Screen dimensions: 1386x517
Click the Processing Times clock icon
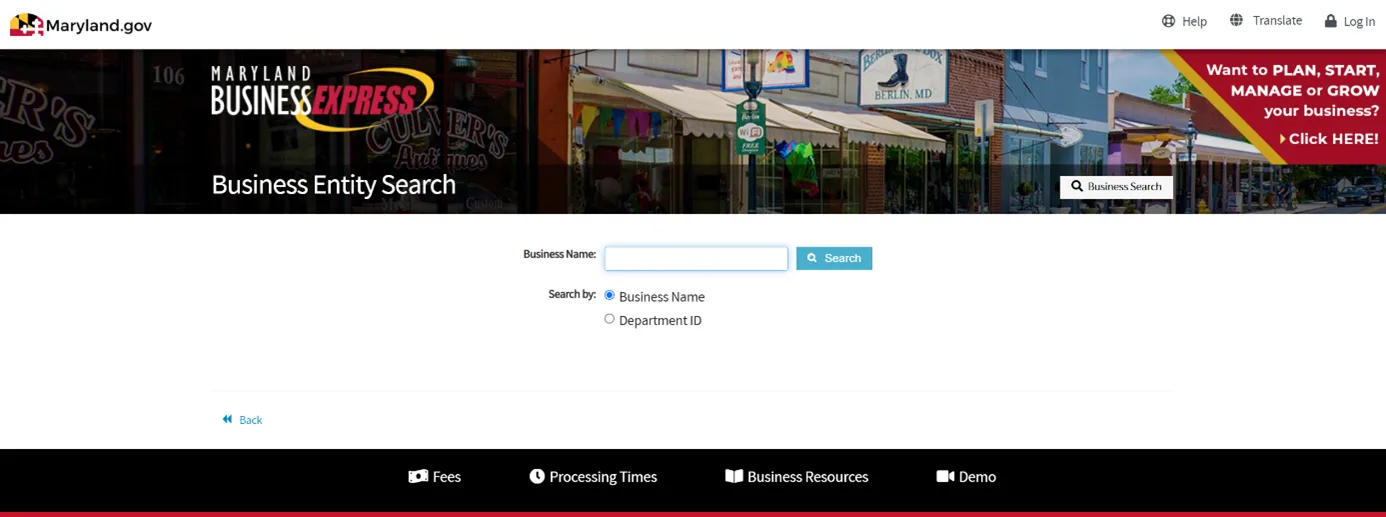coord(537,477)
